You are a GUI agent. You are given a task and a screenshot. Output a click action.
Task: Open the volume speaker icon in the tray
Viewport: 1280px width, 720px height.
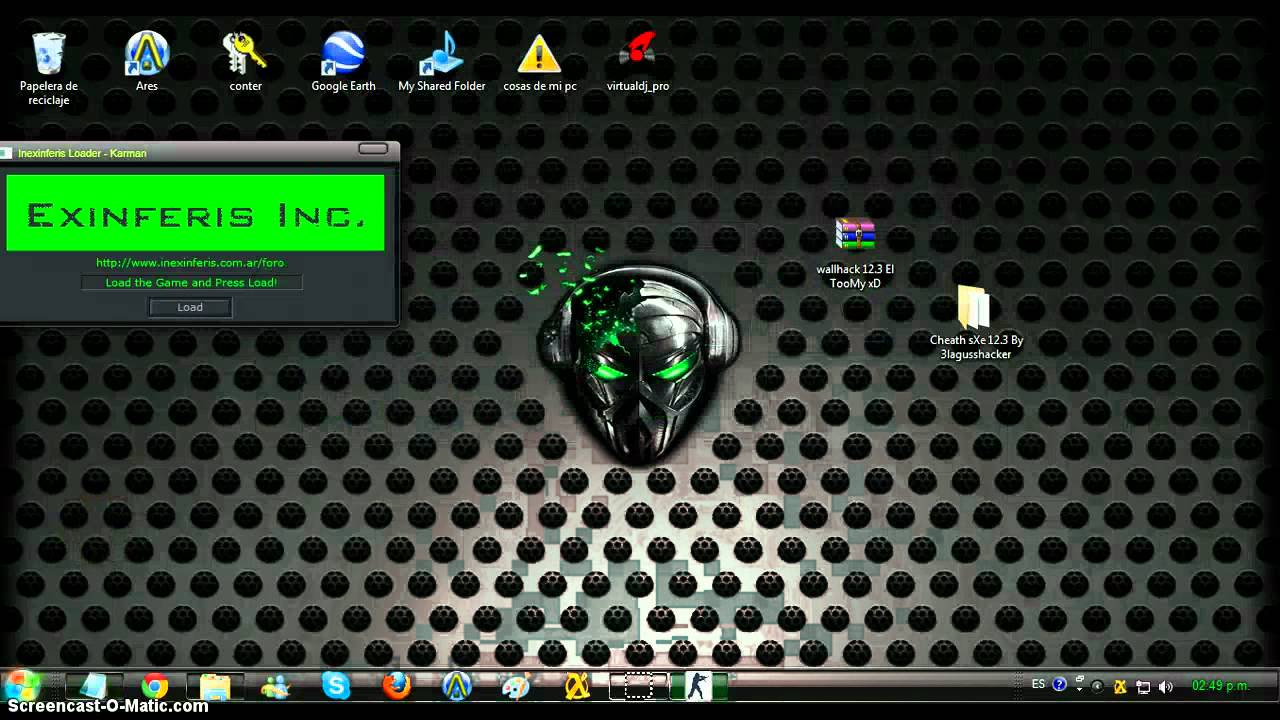tap(1165, 687)
